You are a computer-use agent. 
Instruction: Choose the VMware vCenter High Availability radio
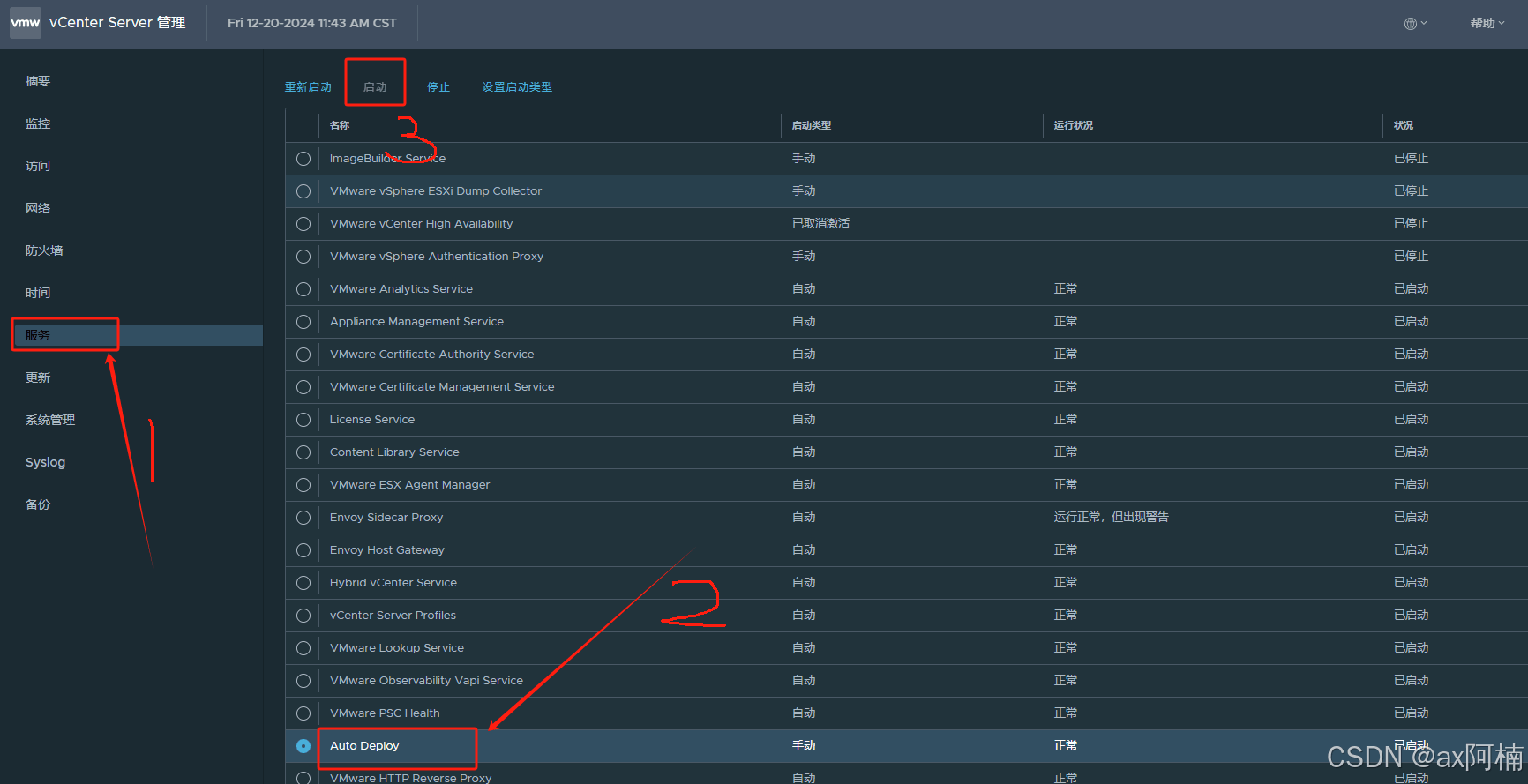click(303, 224)
